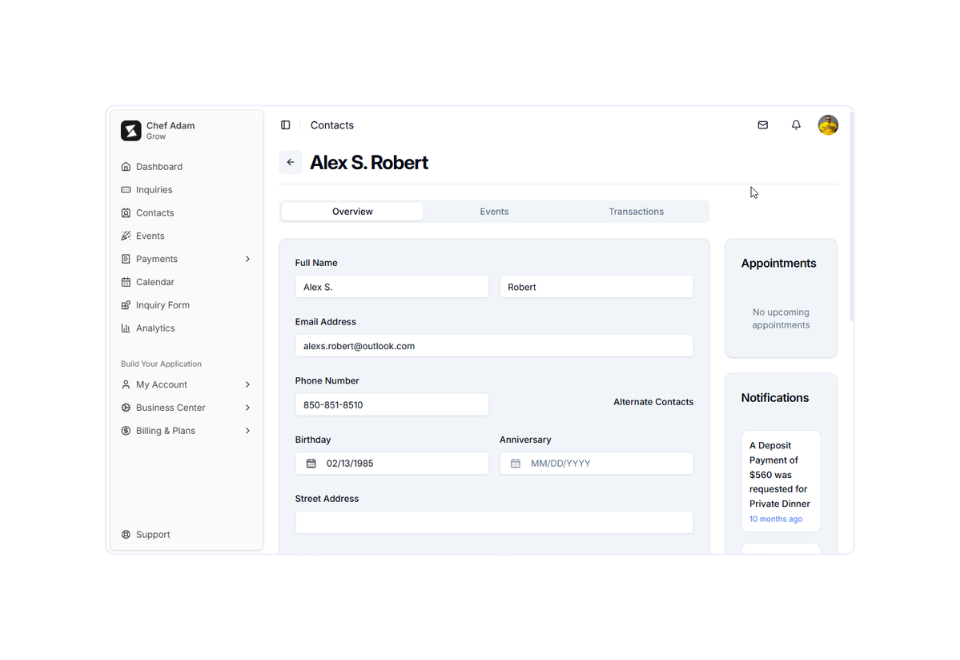Open Calendar in the sidebar
Screen dimensions: 960x660
tap(155, 282)
